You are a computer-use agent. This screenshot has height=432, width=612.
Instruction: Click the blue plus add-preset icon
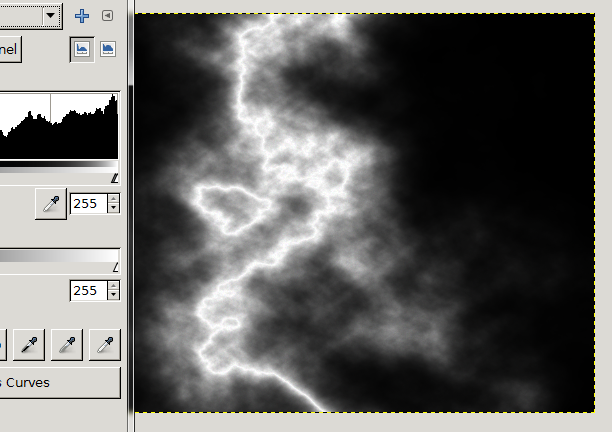tap(82, 16)
